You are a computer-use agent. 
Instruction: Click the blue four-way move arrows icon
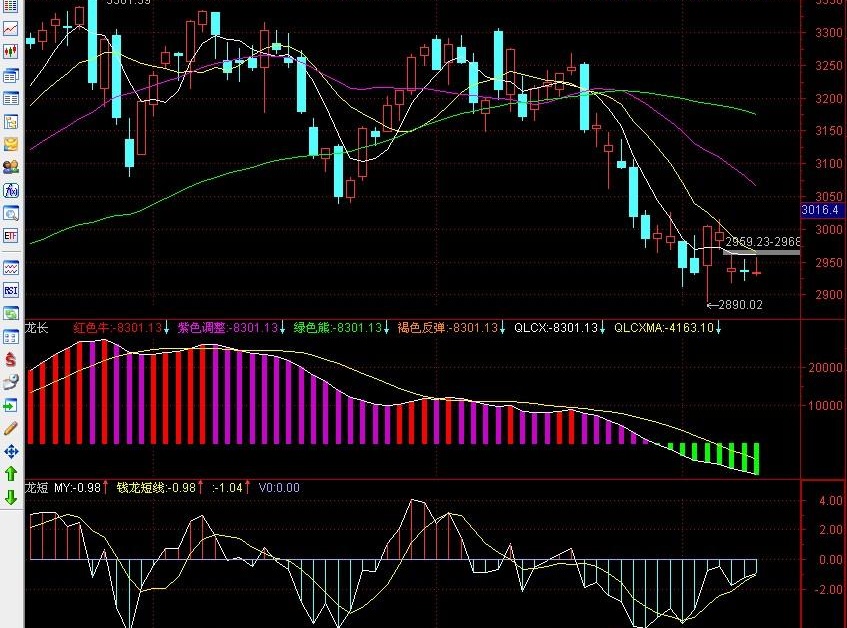click(x=11, y=451)
